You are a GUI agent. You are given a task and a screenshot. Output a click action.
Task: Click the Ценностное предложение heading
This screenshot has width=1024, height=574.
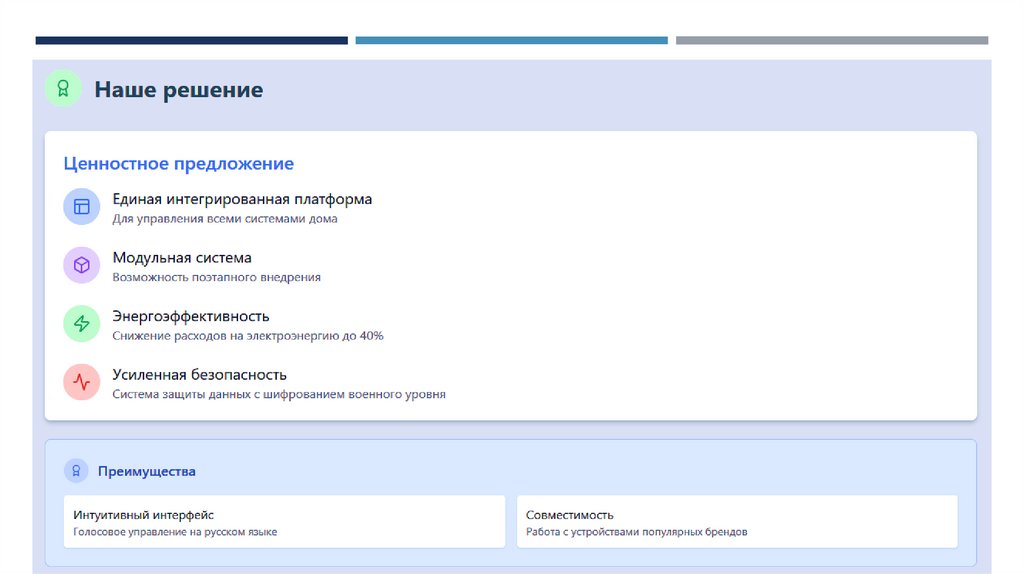(179, 163)
